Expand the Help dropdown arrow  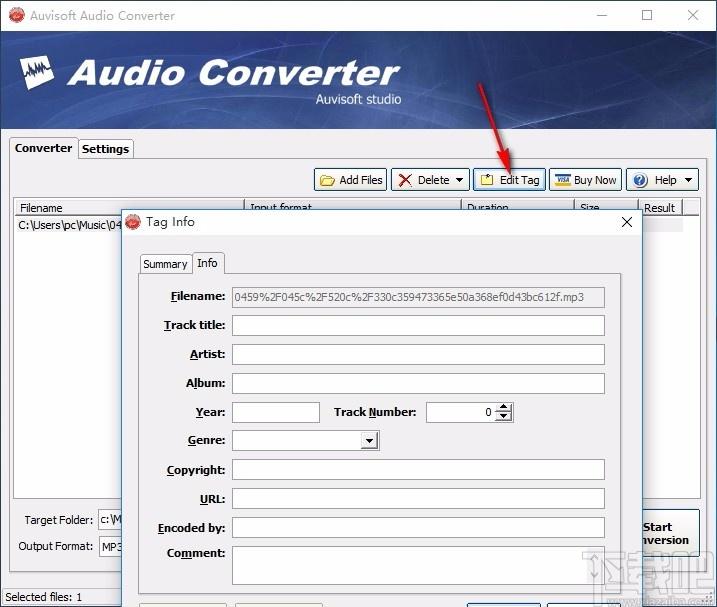tap(688, 180)
